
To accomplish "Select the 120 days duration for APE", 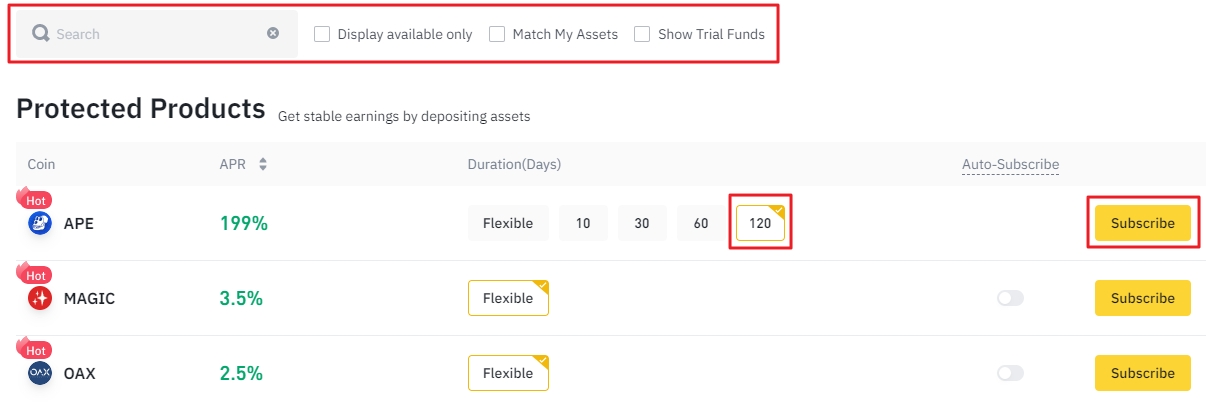I will pos(760,224).
